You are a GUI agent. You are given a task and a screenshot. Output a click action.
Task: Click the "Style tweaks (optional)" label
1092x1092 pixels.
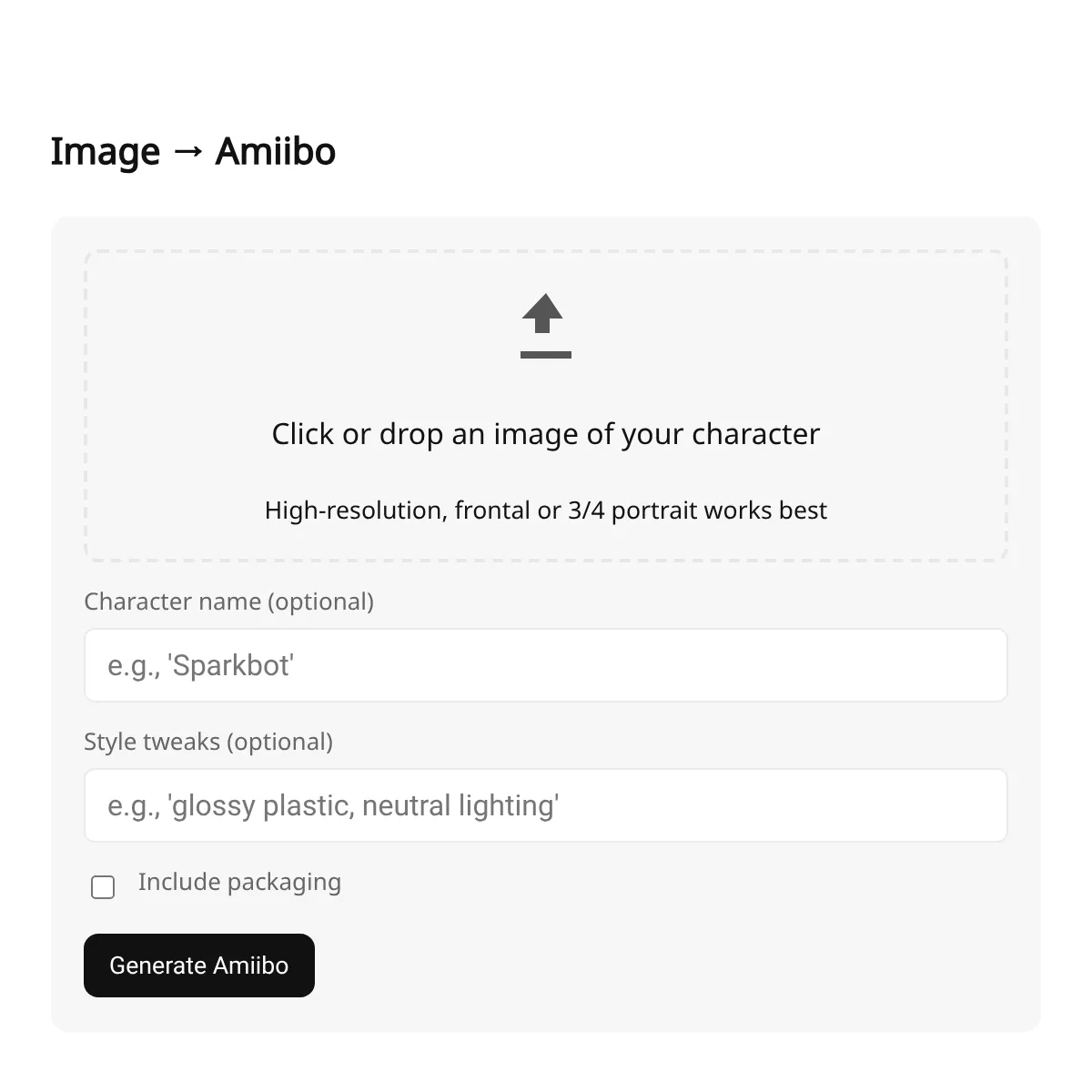(208, 742)
